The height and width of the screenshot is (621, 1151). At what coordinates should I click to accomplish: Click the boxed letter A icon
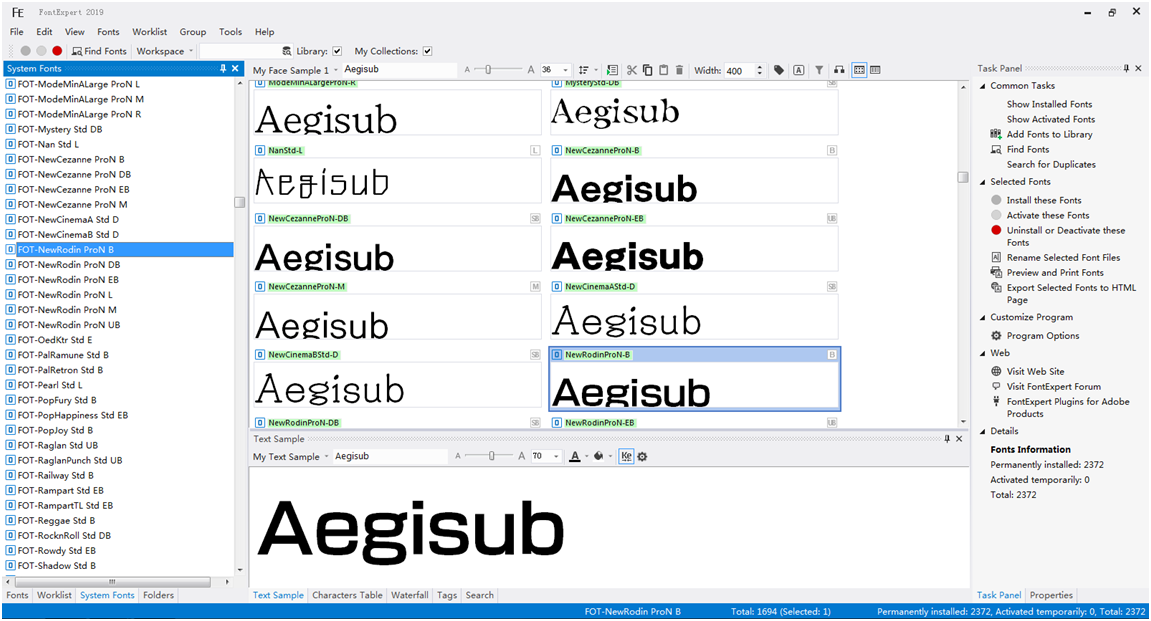[x=799, y=70]
